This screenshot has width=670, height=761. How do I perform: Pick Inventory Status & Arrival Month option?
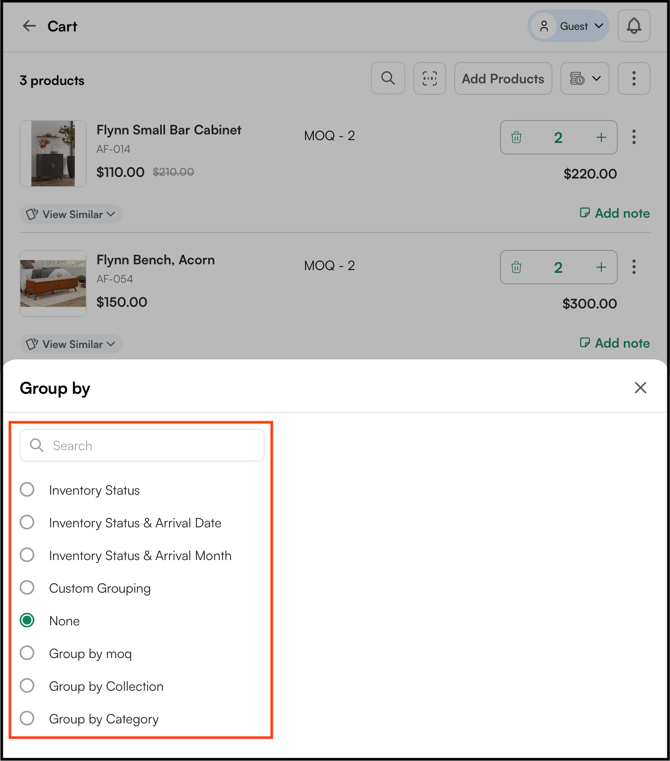pos(27,555)
